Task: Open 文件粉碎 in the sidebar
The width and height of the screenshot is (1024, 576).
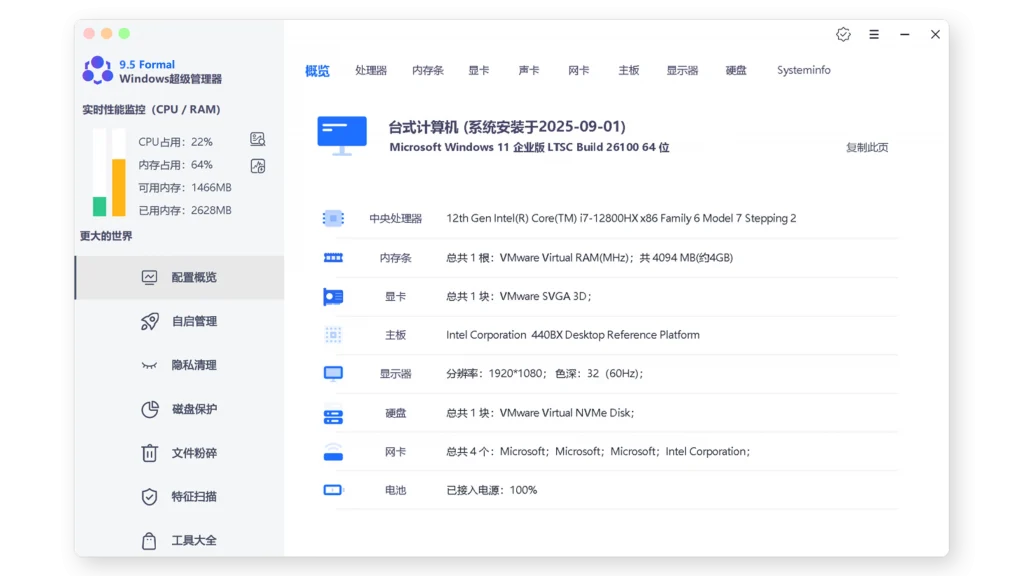Action: pos(180,453)
